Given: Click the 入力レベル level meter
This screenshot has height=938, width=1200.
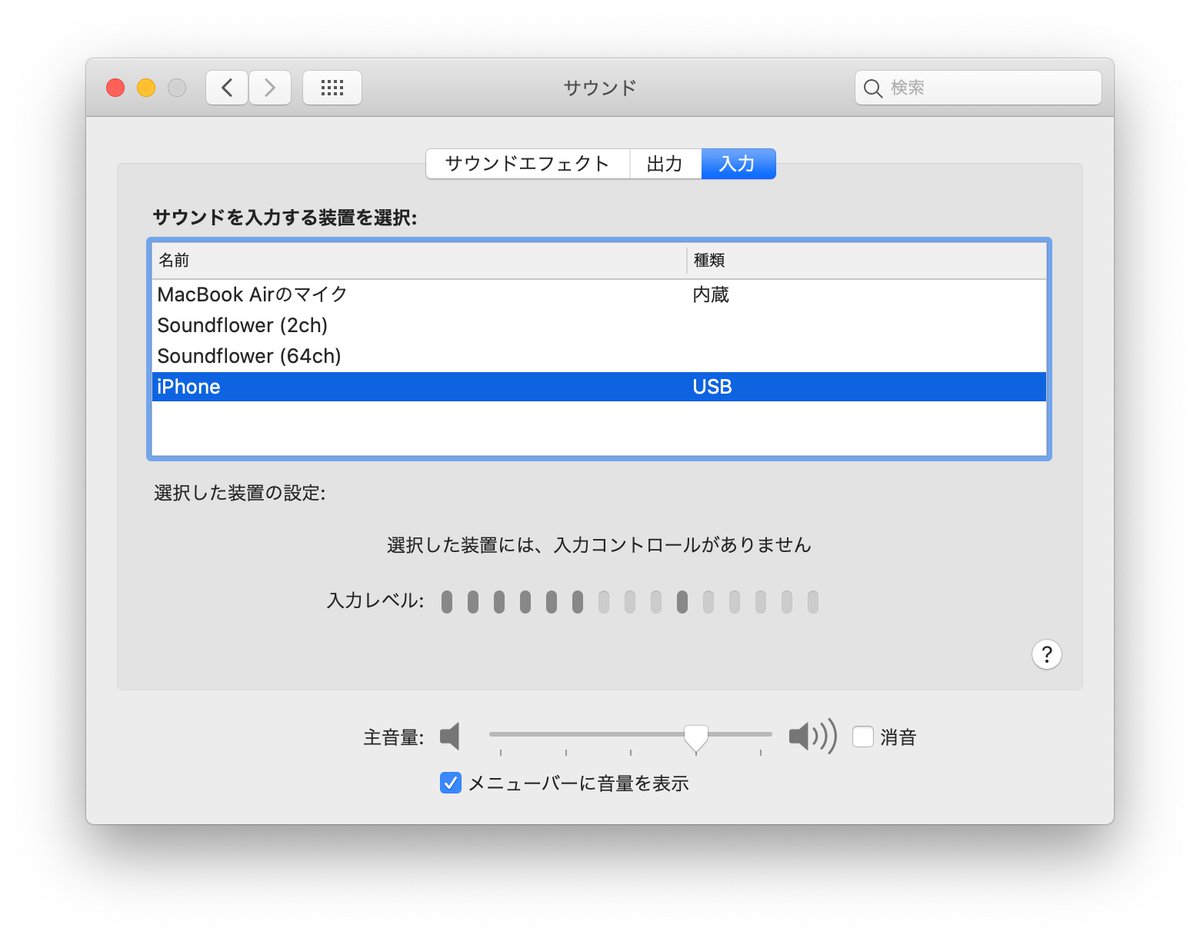Looking at the screenshot, I should (x=630, y=602).
